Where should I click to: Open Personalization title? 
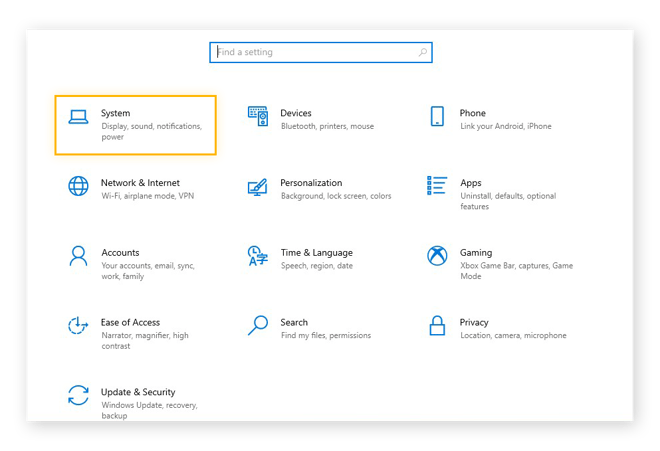[311, 183]
